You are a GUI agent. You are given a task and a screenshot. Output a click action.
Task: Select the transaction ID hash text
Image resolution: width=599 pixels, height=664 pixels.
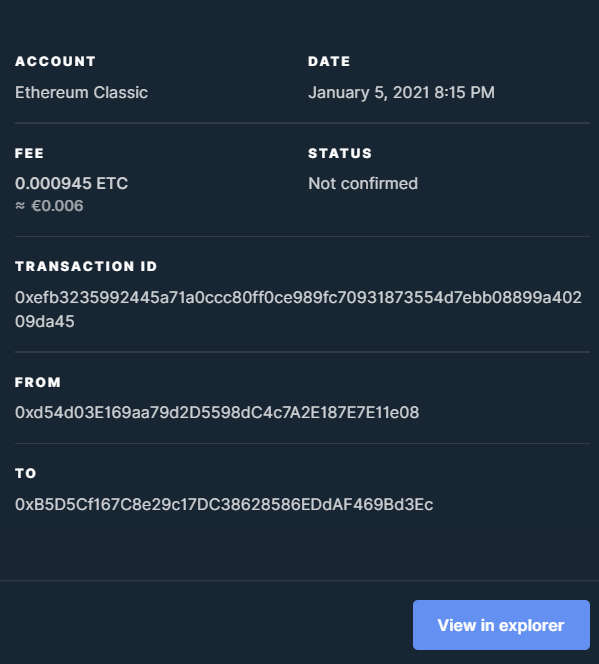[x=298, y=309]
